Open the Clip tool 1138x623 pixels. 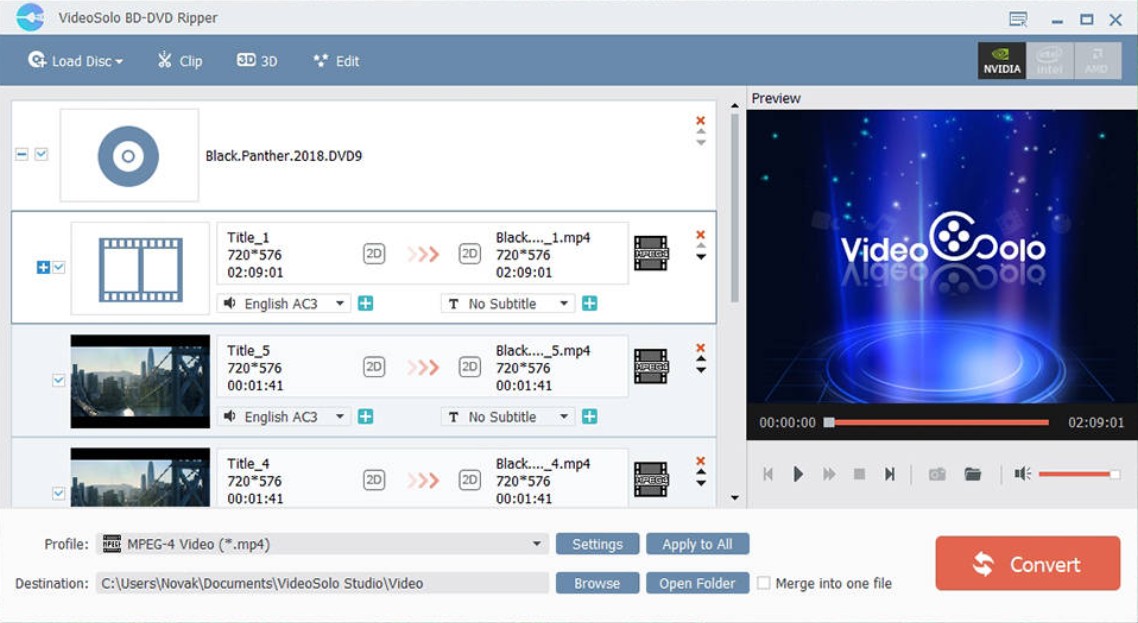(180, 61)
